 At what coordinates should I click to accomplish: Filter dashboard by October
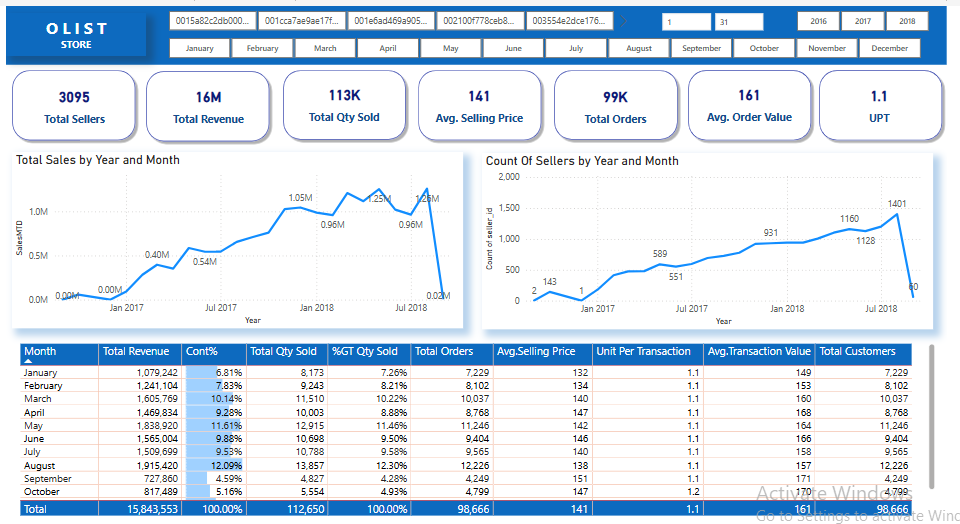point(764,48)
